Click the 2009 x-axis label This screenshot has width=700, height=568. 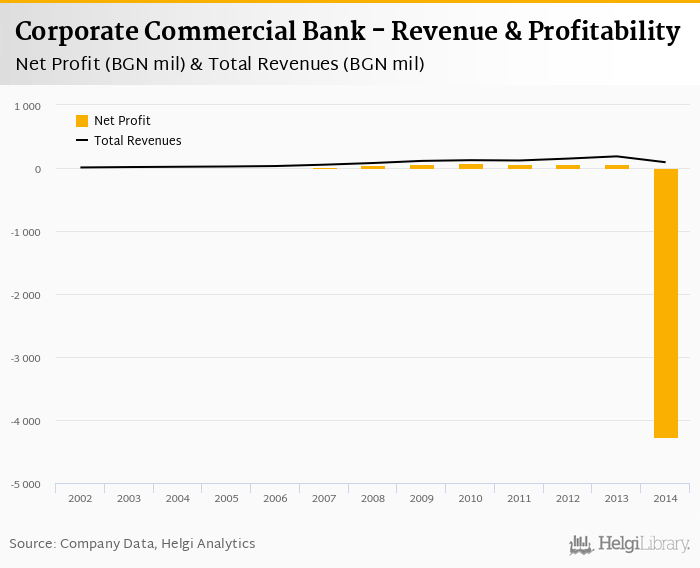tap(422, 498)
